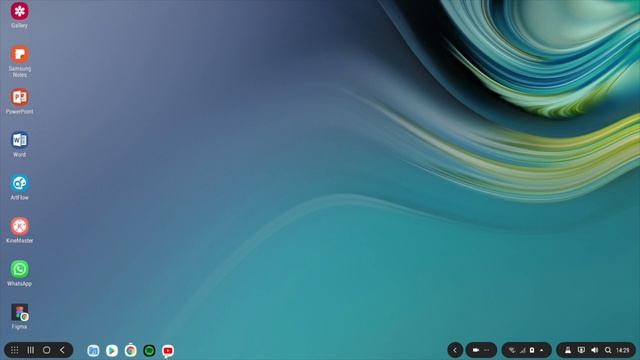The height and width of the screenshot is (360, 640).
Task: Click the clock showing 14:29
Action: point(623,350)
